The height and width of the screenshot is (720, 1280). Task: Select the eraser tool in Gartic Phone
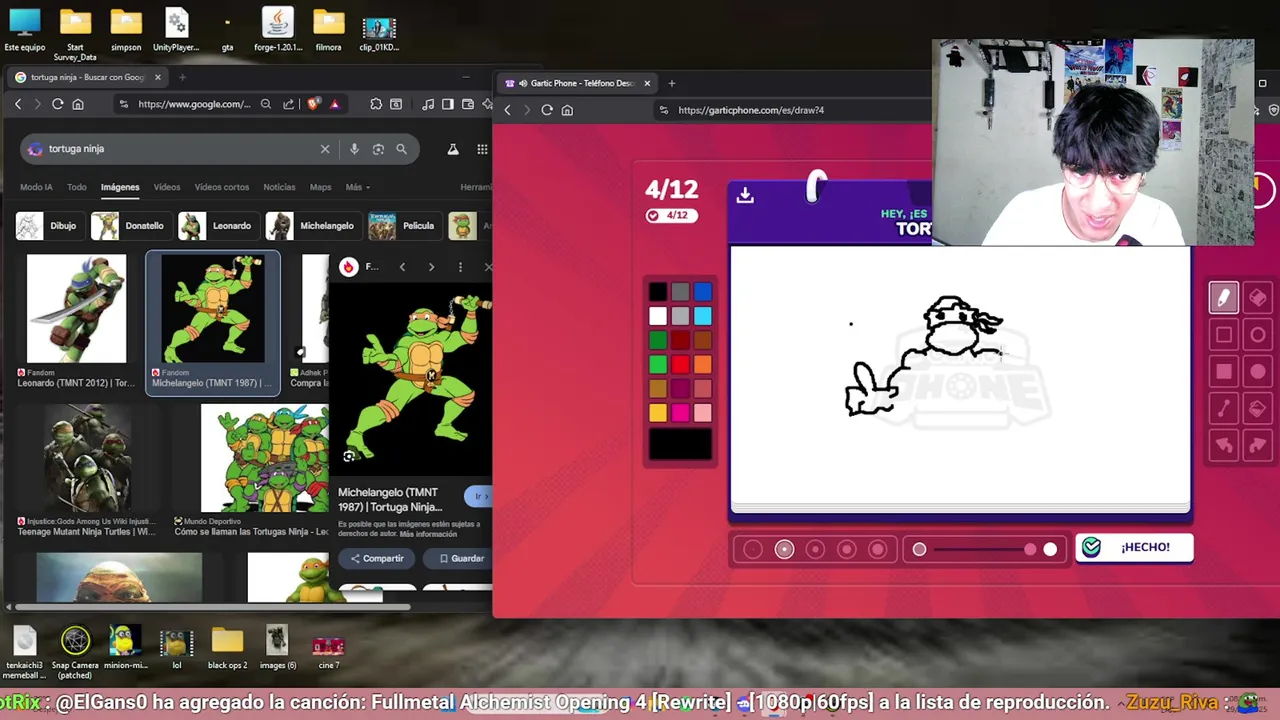tap(1258, 298)
